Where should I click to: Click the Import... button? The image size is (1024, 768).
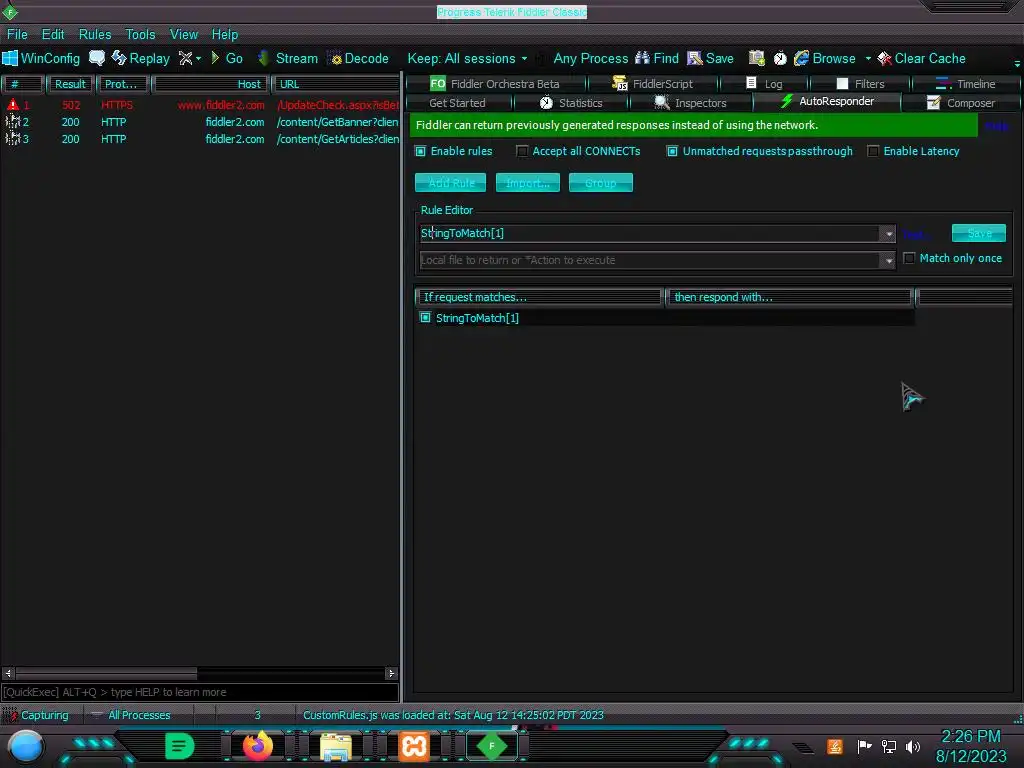528,183
